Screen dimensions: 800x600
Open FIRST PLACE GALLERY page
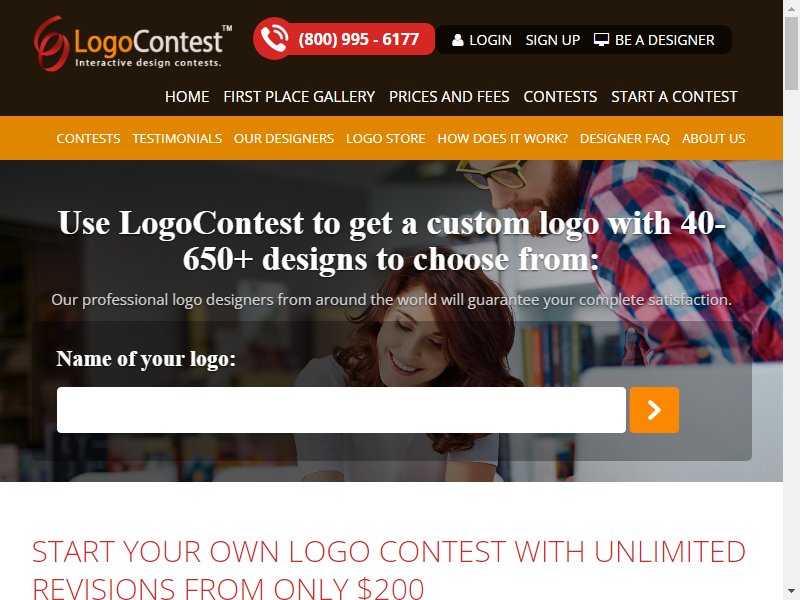pos(299,96)
